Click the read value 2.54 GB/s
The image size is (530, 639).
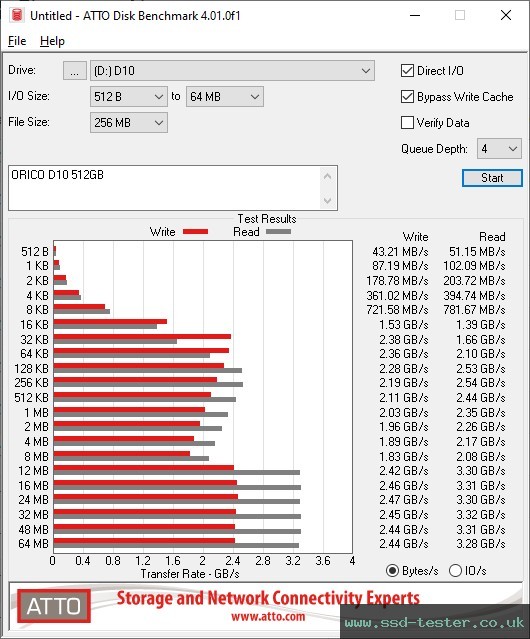[481, 383]
